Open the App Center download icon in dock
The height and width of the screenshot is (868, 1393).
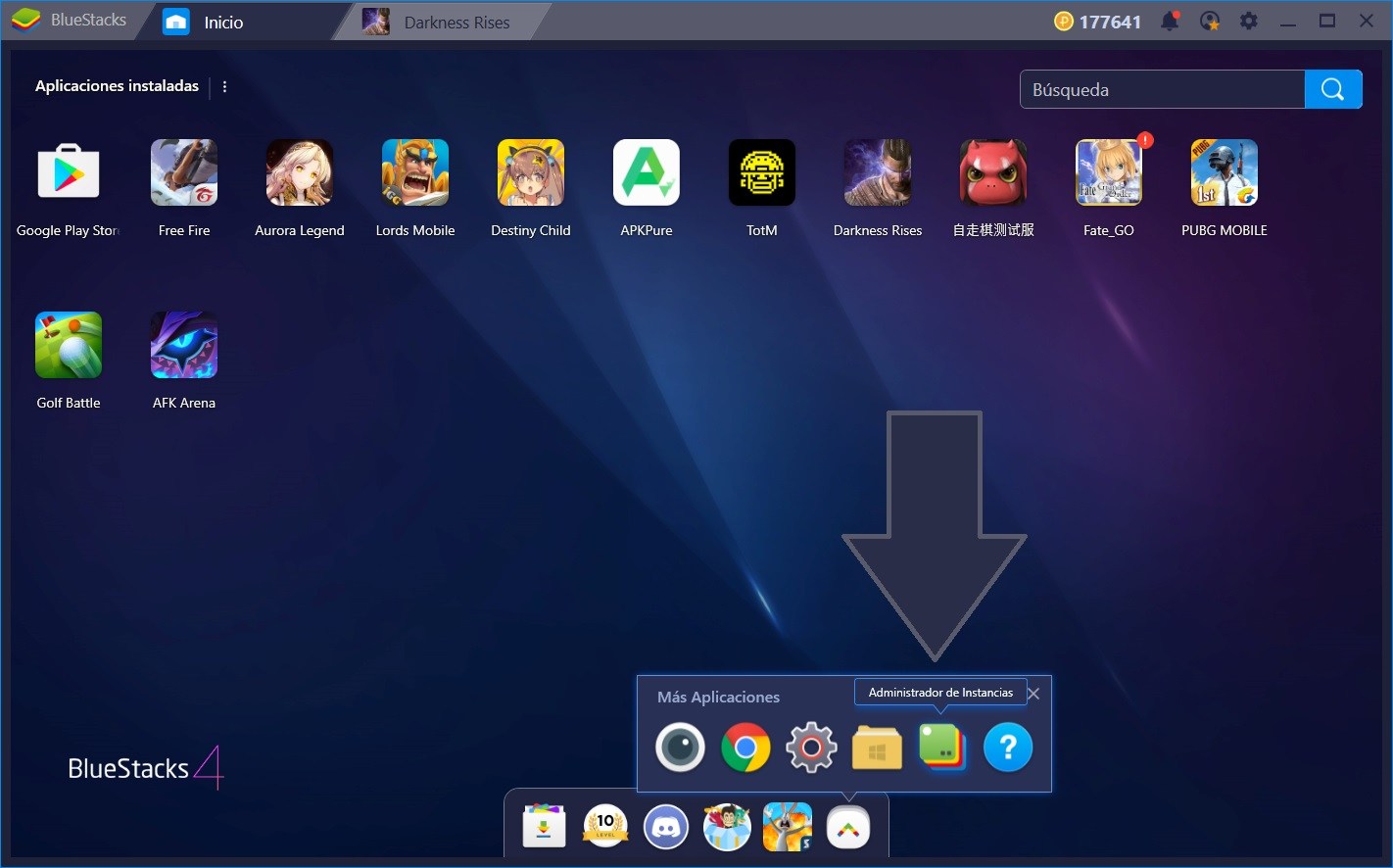545,828
